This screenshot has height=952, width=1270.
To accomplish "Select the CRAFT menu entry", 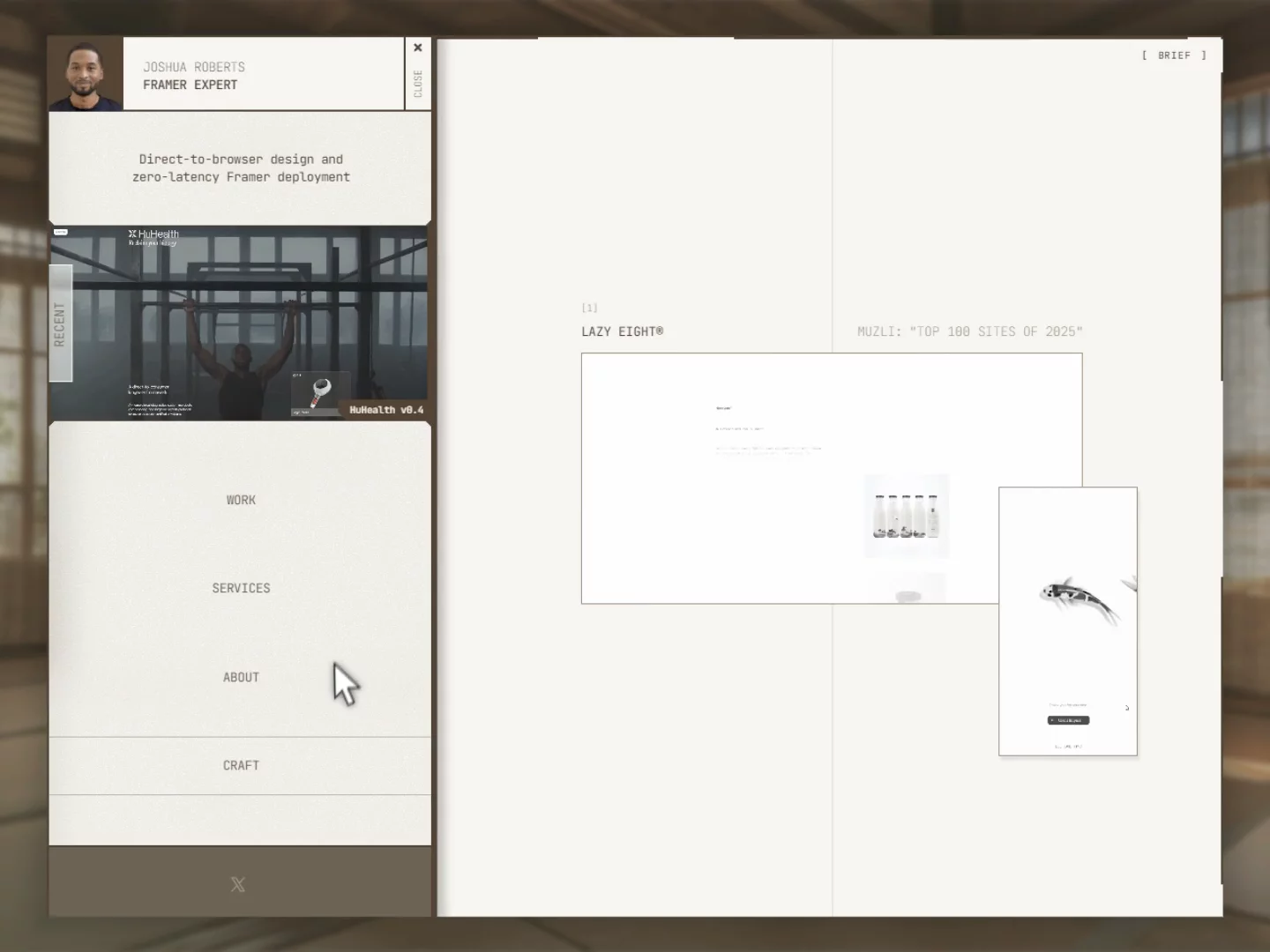I will pyautogui.click(x=241, y=765).
